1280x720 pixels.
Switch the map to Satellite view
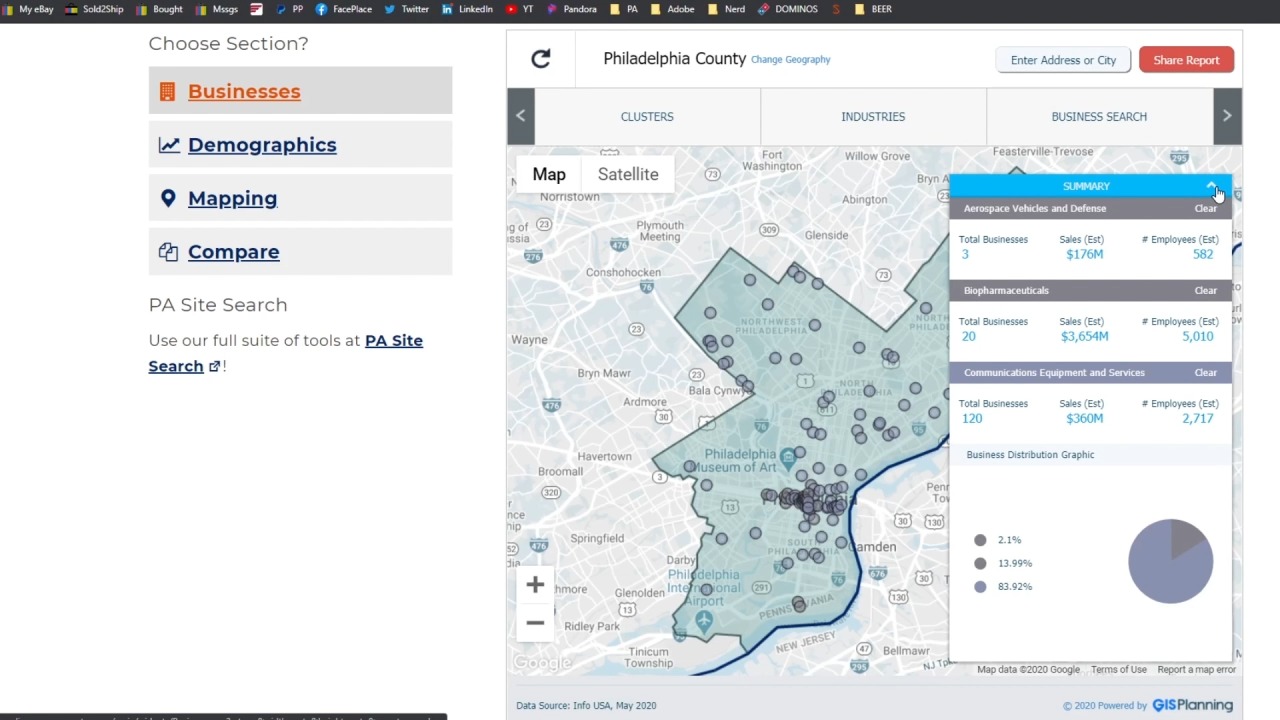(628, 174)
